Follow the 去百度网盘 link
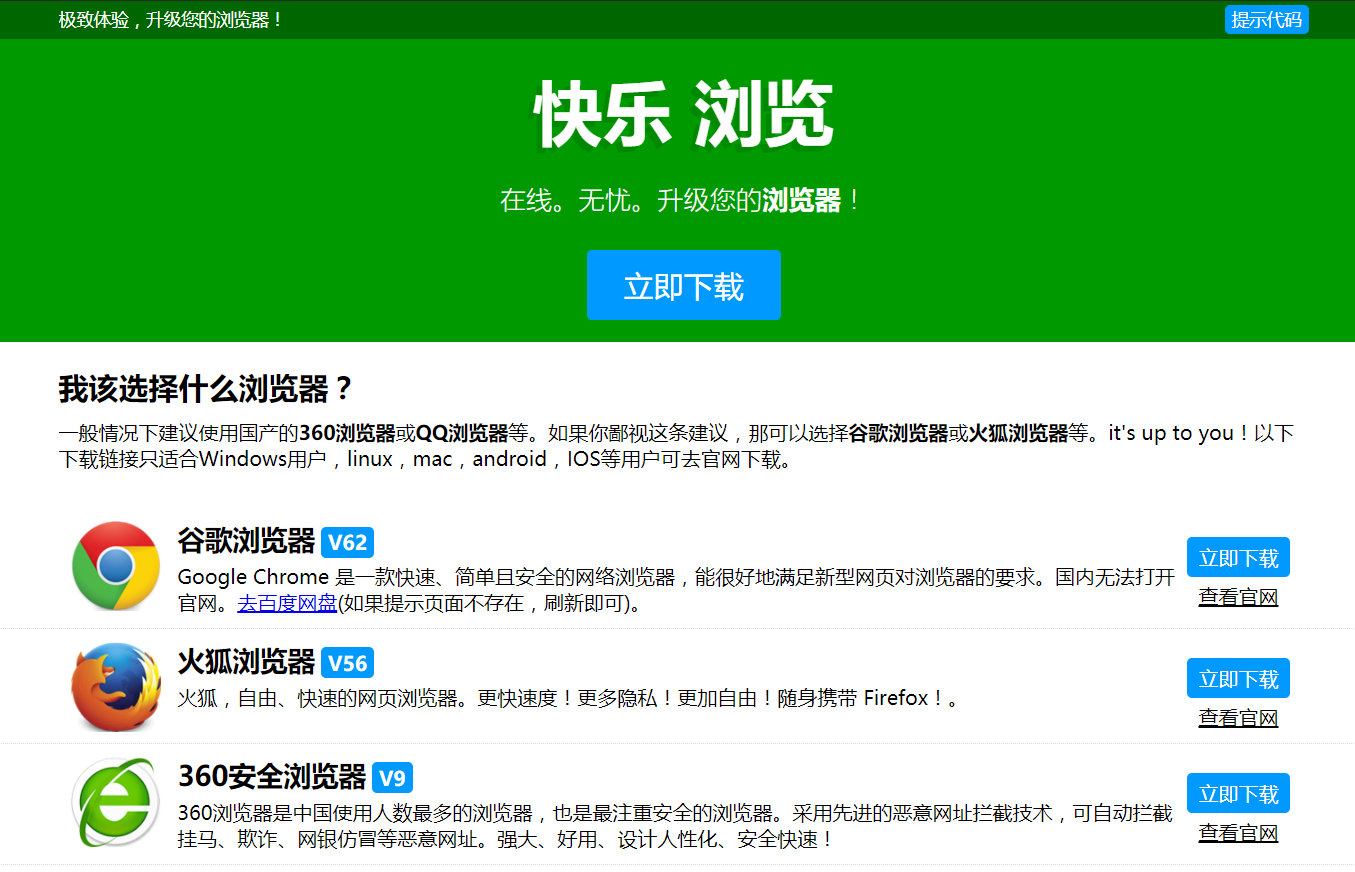1355x872 pixels. 287,604
